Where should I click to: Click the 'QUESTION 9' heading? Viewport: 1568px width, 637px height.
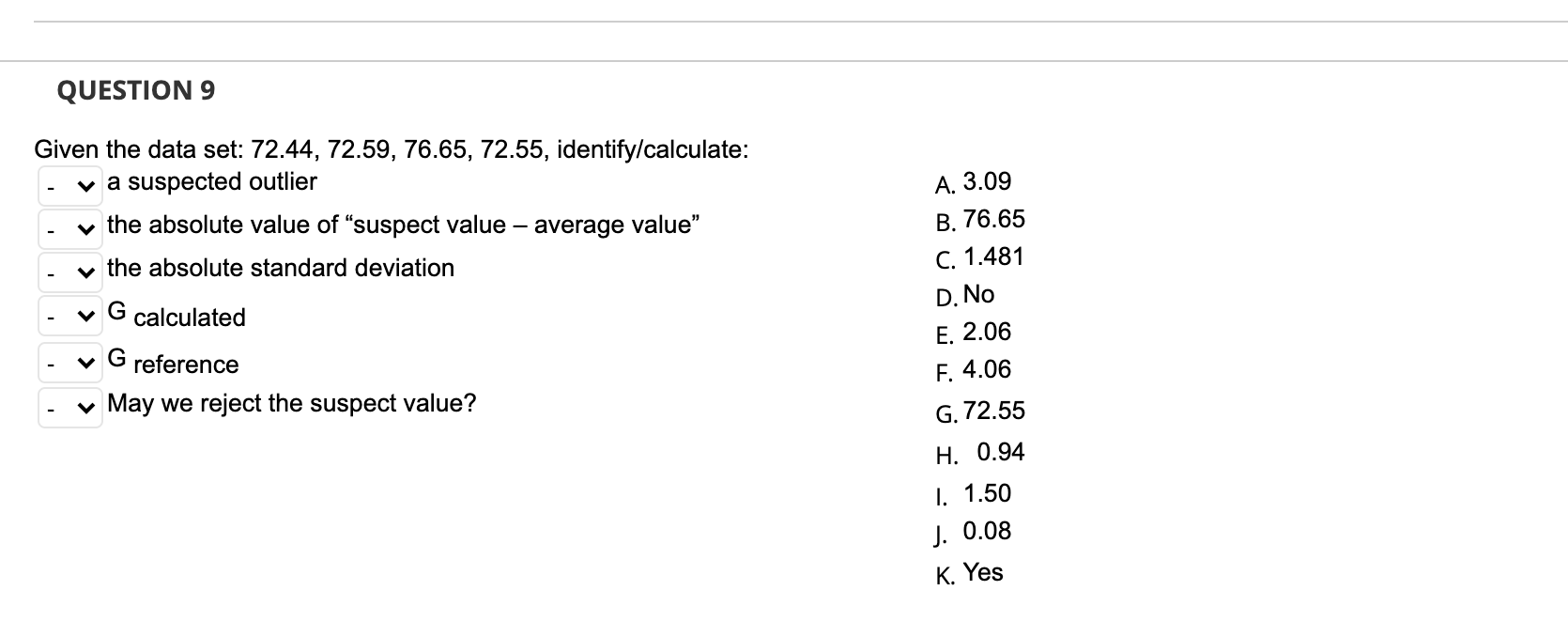(135, 90)
